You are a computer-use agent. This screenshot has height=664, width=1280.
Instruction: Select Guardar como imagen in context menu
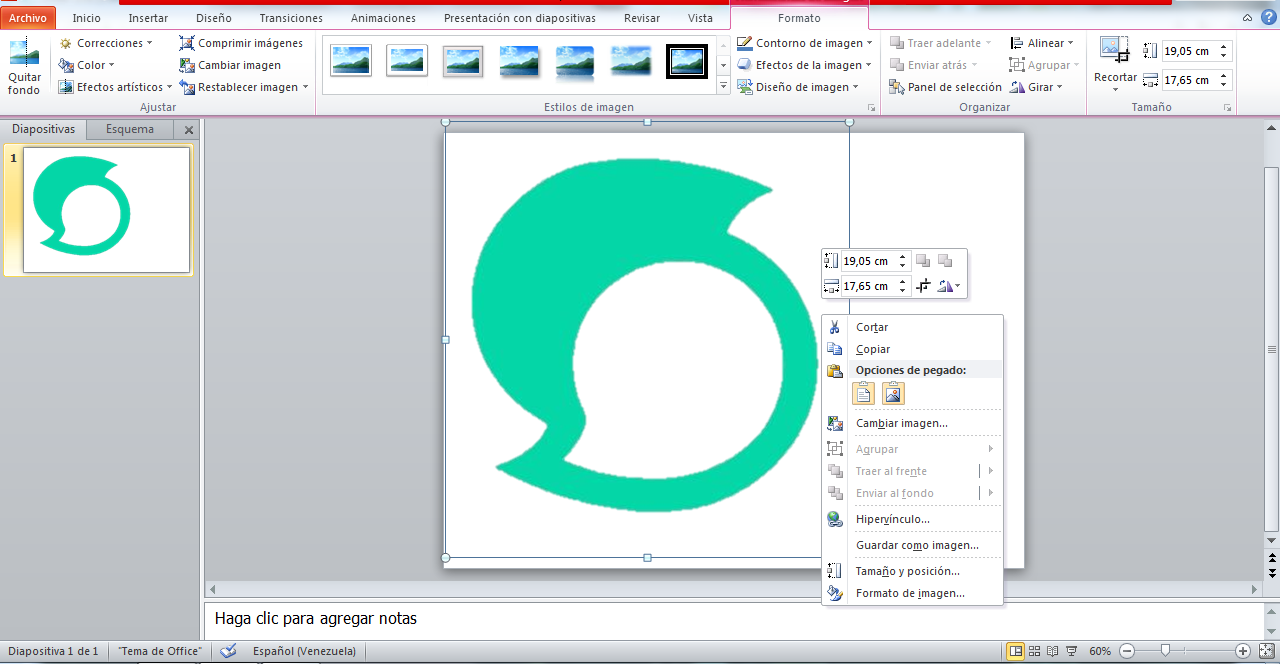916,545
